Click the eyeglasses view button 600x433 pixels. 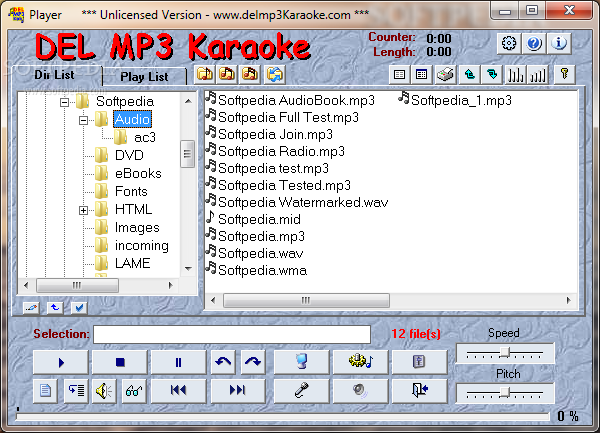pos(134,391)
